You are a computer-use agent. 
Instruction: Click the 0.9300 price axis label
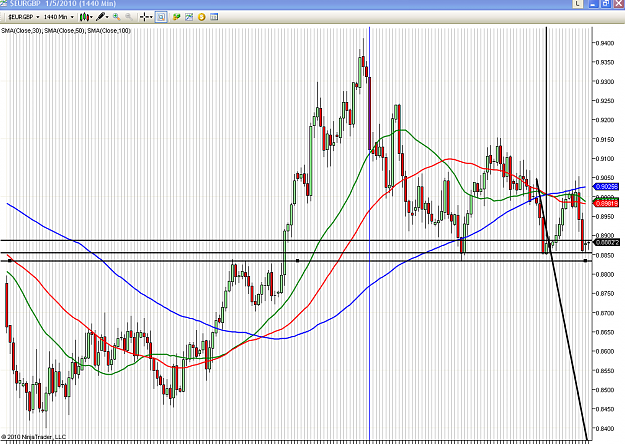(x=605, y=82)
